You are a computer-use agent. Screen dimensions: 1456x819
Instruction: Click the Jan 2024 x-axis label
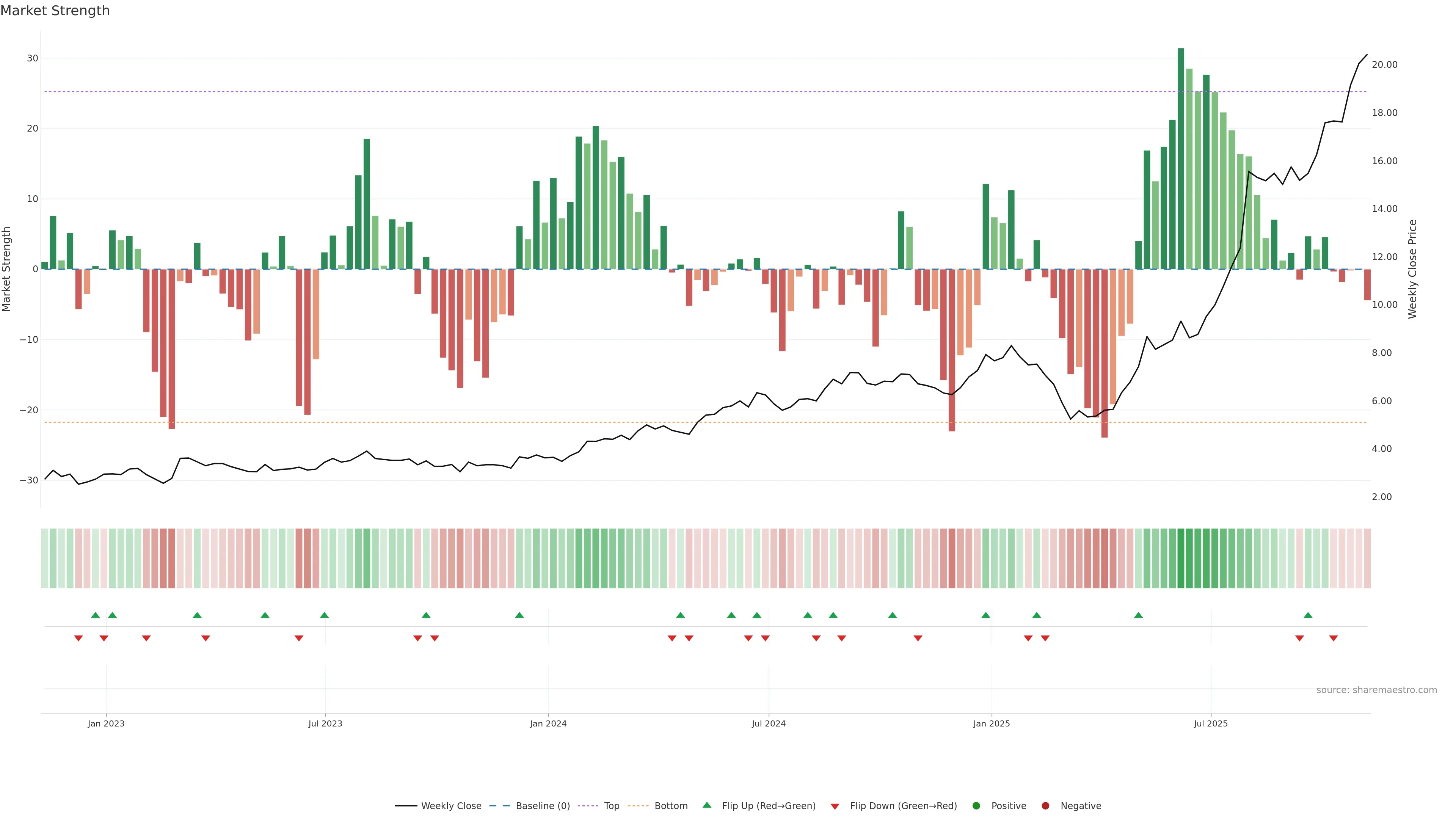point(548,723)
